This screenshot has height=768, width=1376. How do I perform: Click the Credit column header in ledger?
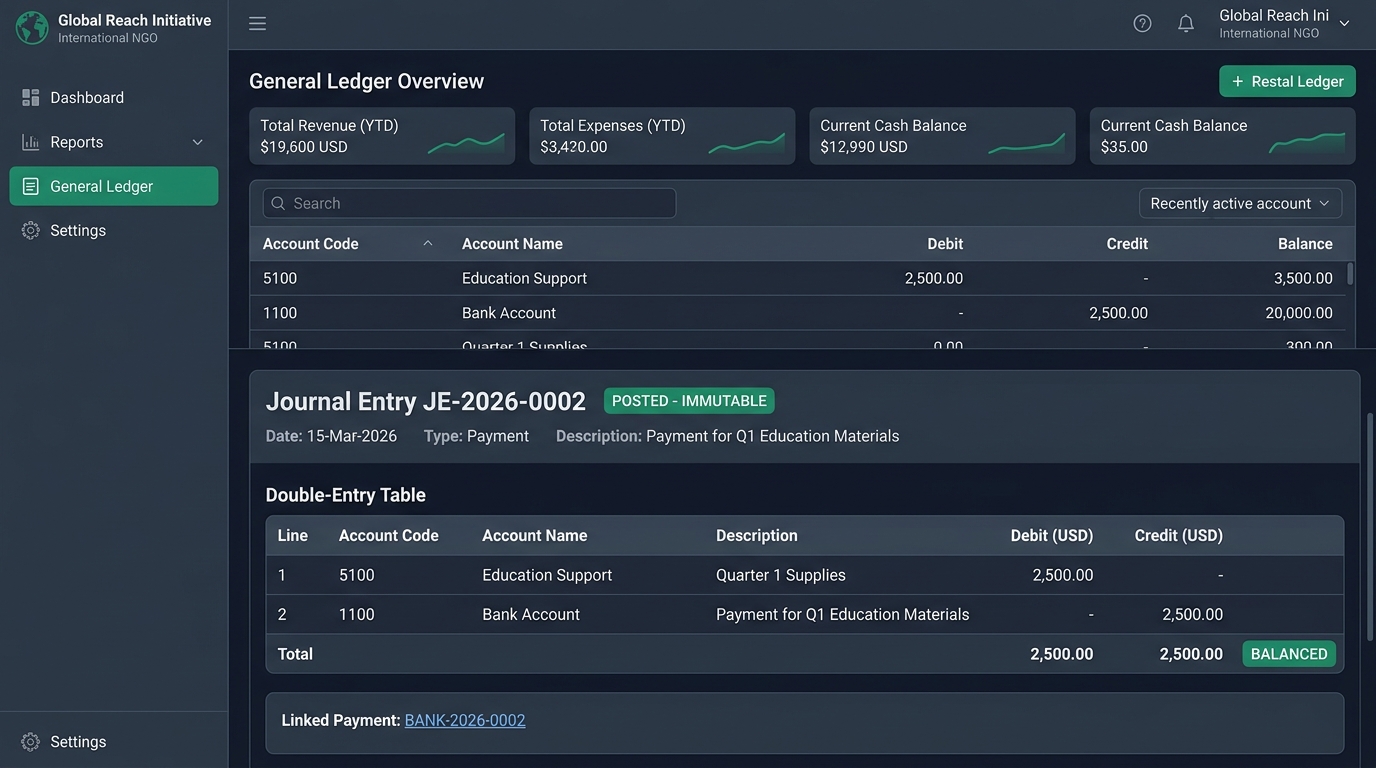1127,244
